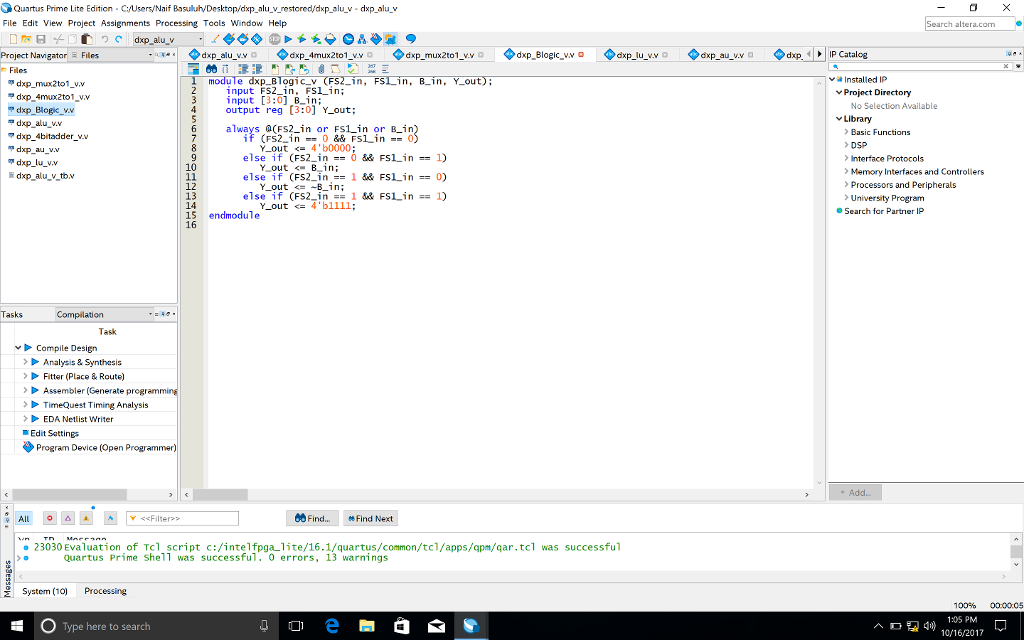1024x640 pixels.
Task: Open the Assignments menu
Action: click(x=125, y=23)
